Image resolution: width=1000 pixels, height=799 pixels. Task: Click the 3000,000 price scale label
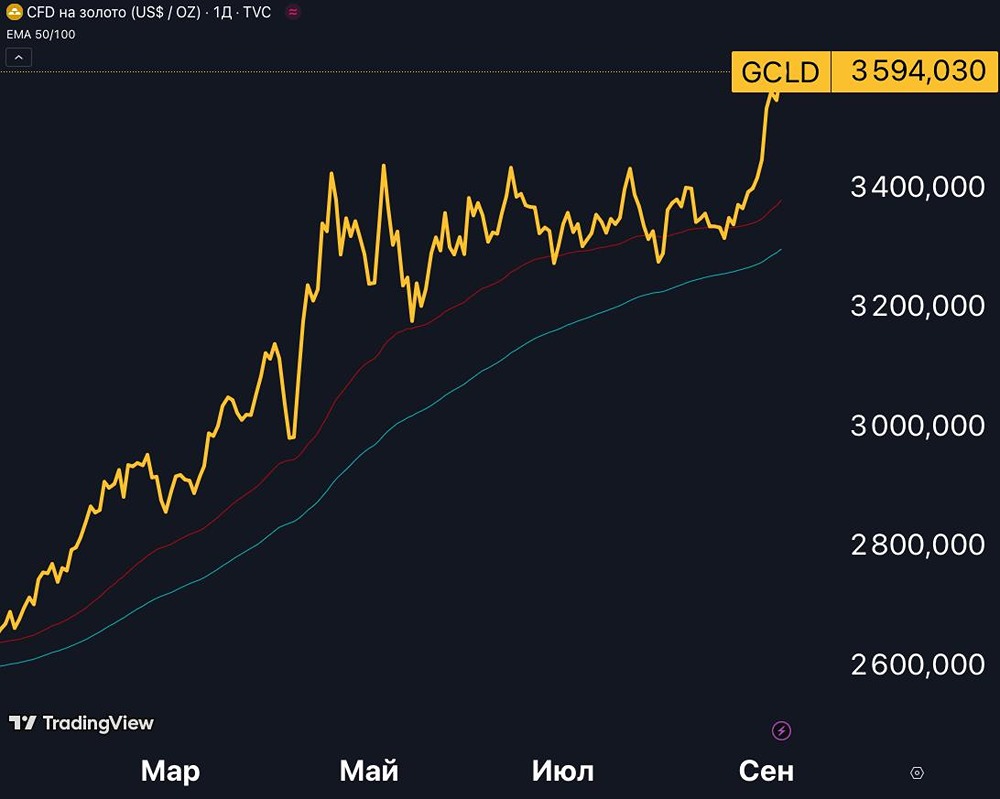917,426
